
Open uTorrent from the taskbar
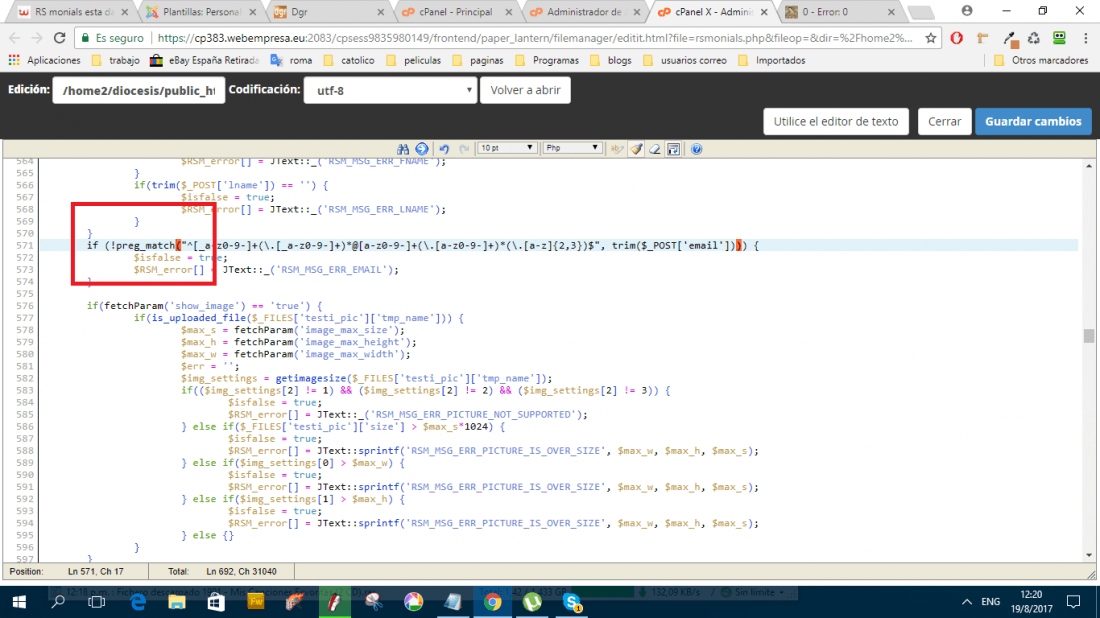click(532, 602)
